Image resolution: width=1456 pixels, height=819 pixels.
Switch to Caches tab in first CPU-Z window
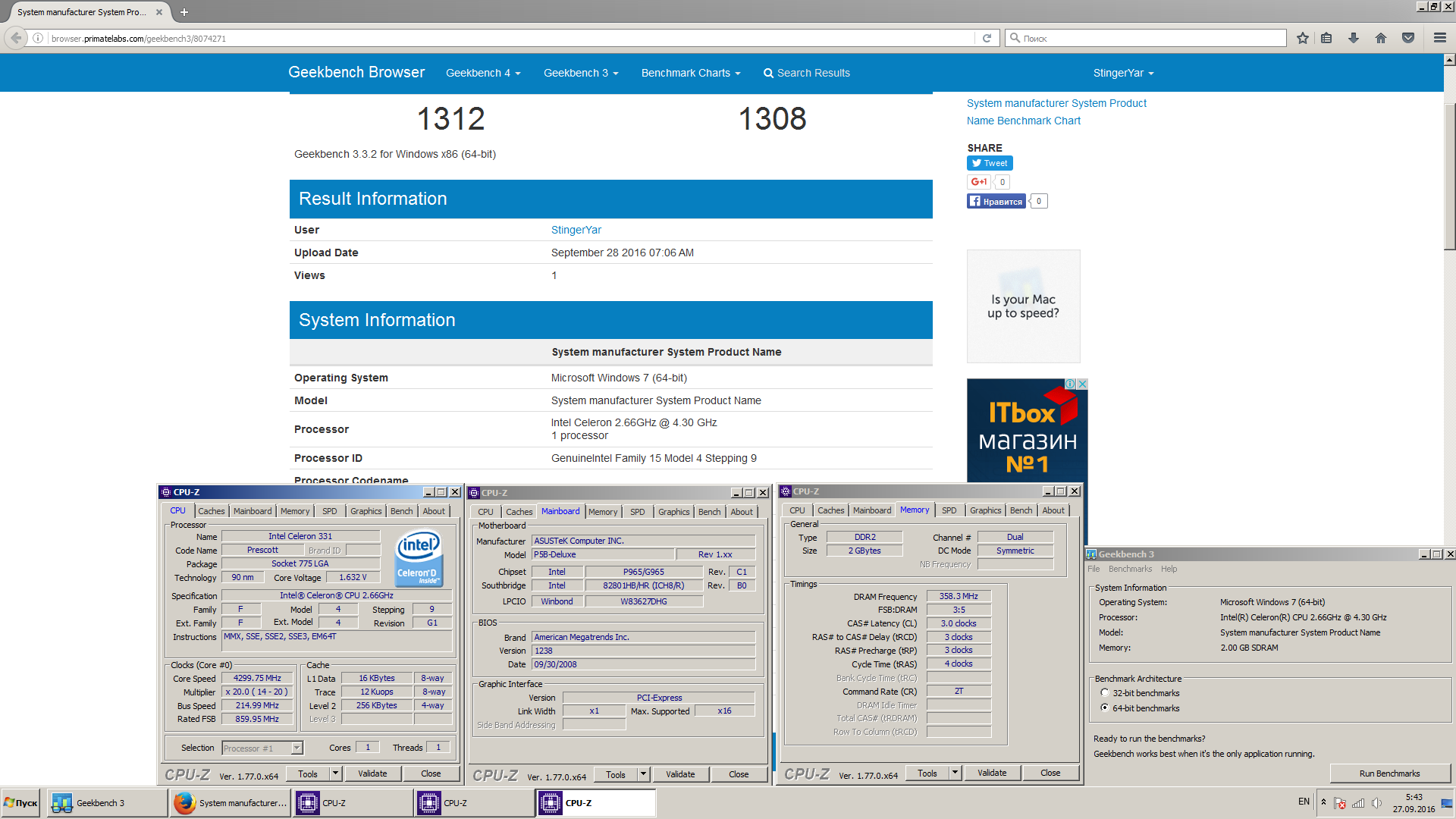(x=212, y=511)
